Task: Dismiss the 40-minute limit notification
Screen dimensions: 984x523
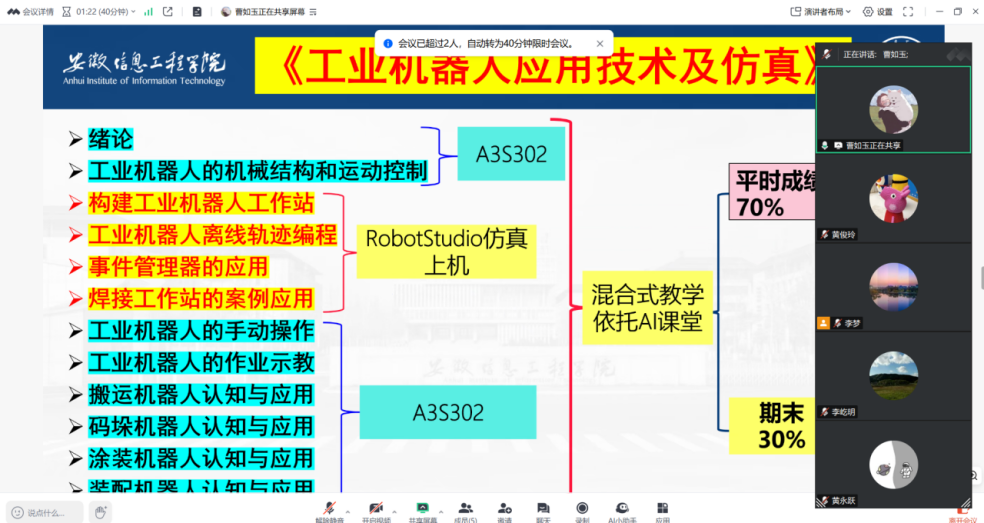Action: pyautogui.click(x=600, y=43)
